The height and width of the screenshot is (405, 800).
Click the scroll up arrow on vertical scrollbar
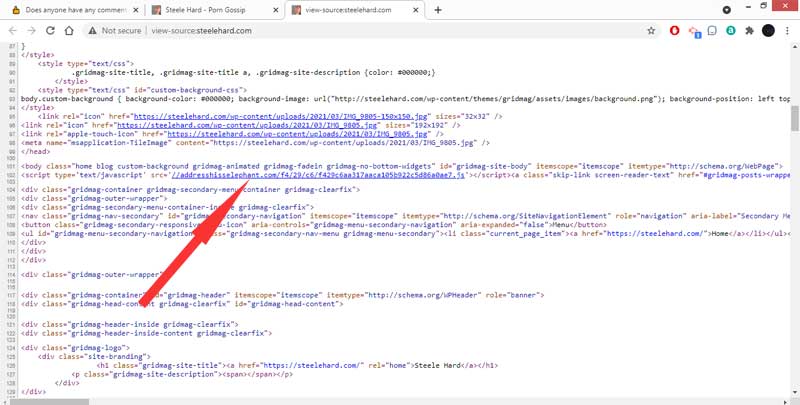pos(795,46)
